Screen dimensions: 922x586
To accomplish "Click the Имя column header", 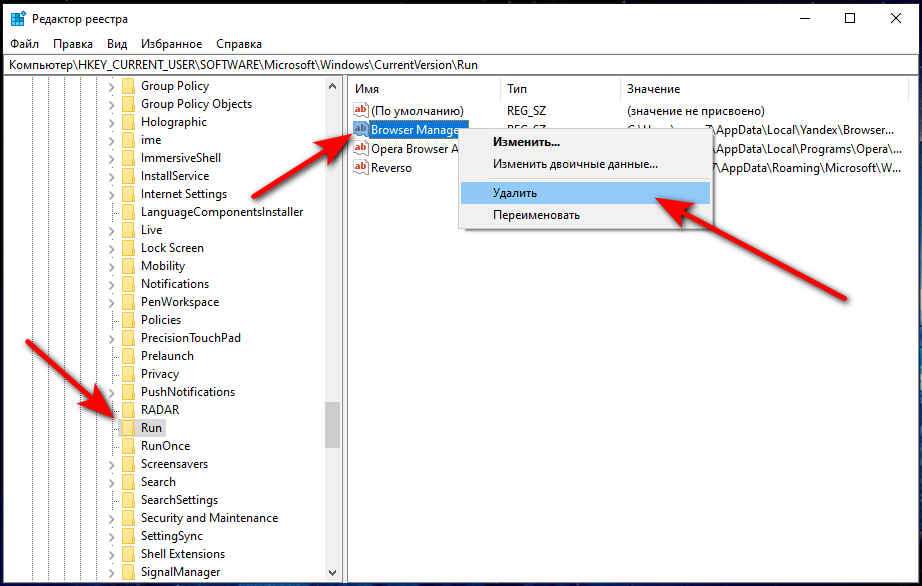I will pyautogui.click(x=367, y=89).
